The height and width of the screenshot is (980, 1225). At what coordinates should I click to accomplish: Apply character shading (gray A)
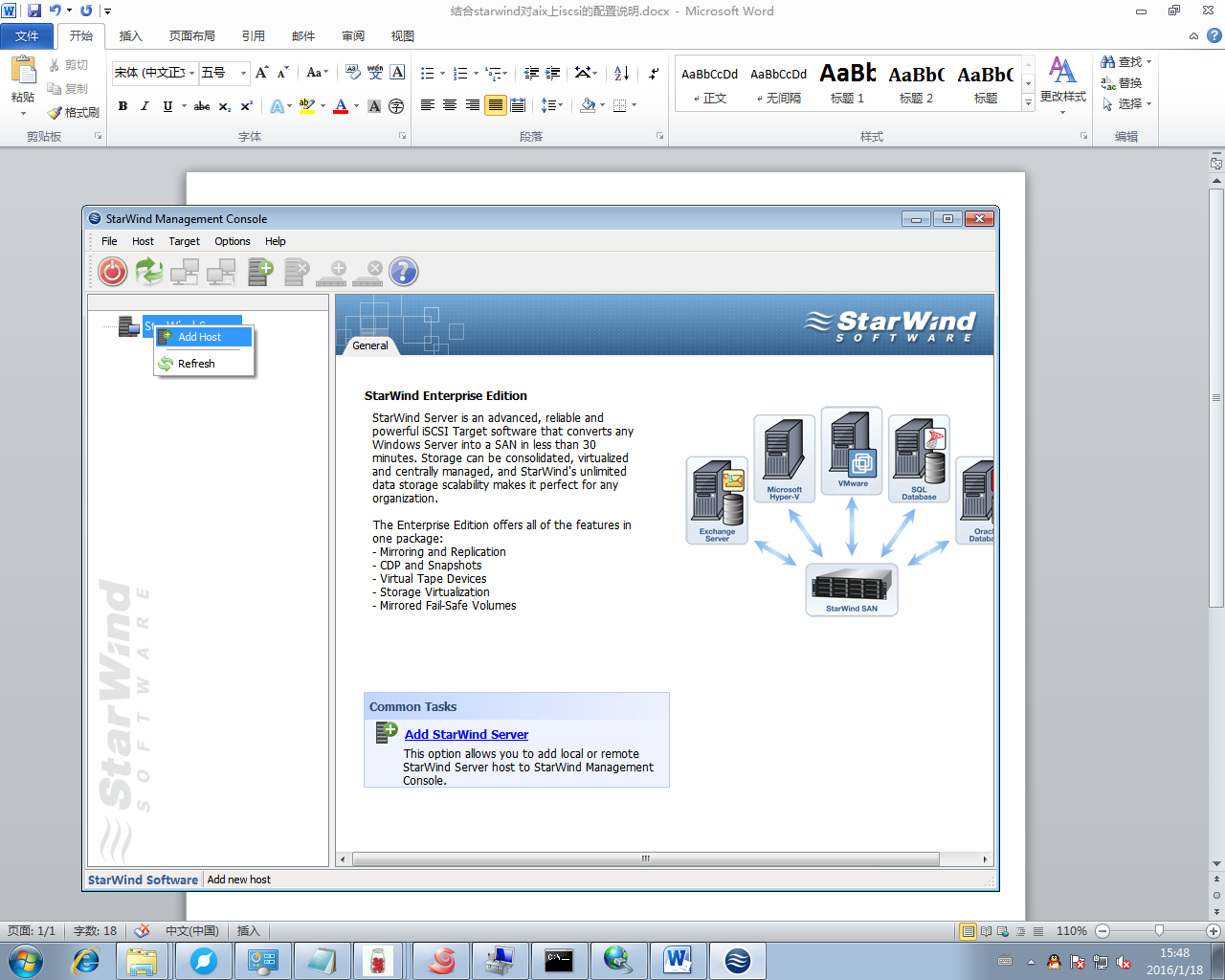tap(374, 106)
